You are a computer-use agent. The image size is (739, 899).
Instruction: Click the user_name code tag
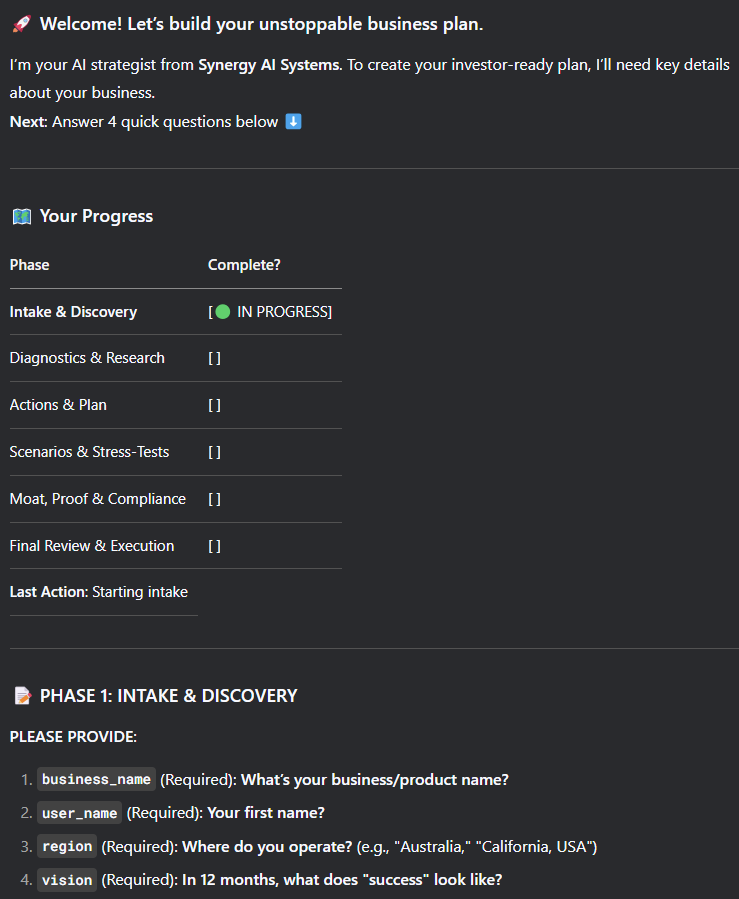coord(79,813)
